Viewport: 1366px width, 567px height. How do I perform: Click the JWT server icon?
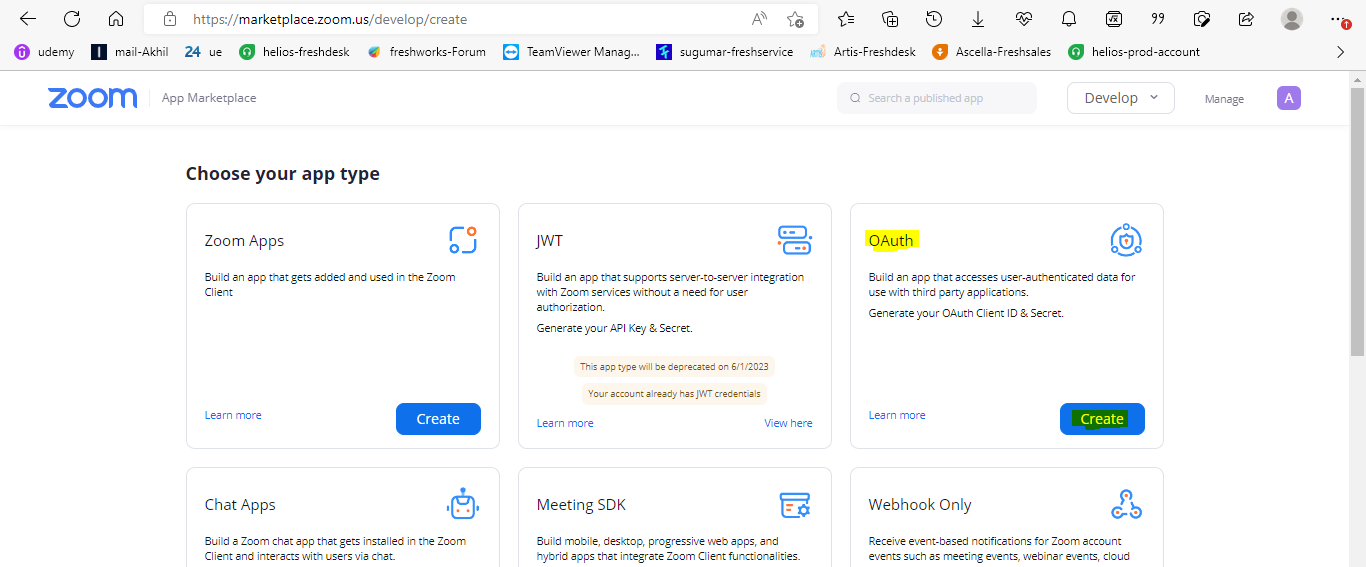point(794,240)
